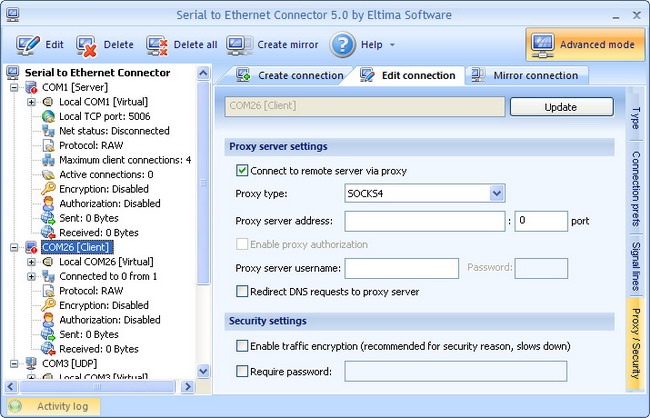Click the tree's horizontal scroll right arrow

point(188,387)
